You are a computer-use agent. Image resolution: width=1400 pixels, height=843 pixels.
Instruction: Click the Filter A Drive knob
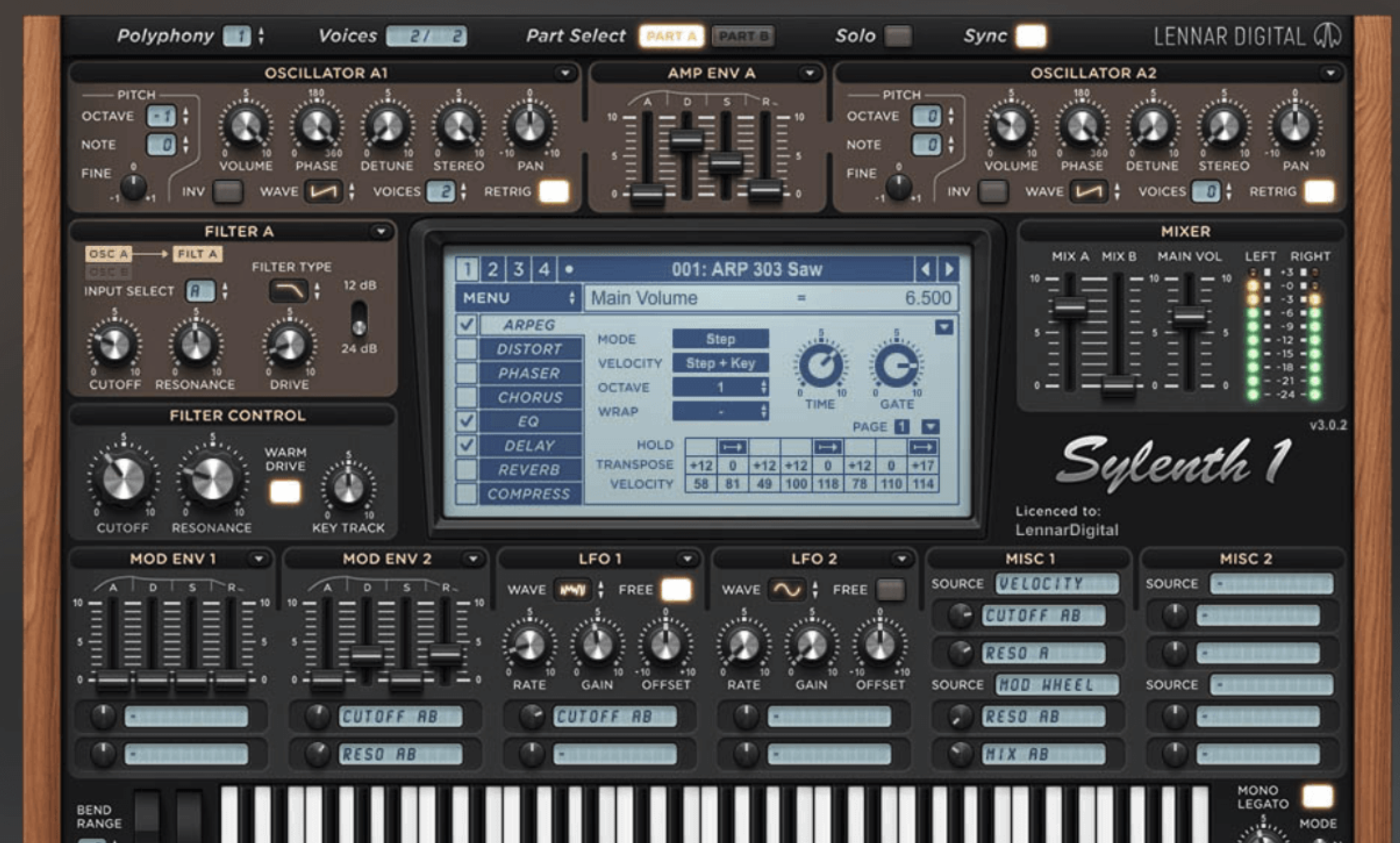click(289, 345)
